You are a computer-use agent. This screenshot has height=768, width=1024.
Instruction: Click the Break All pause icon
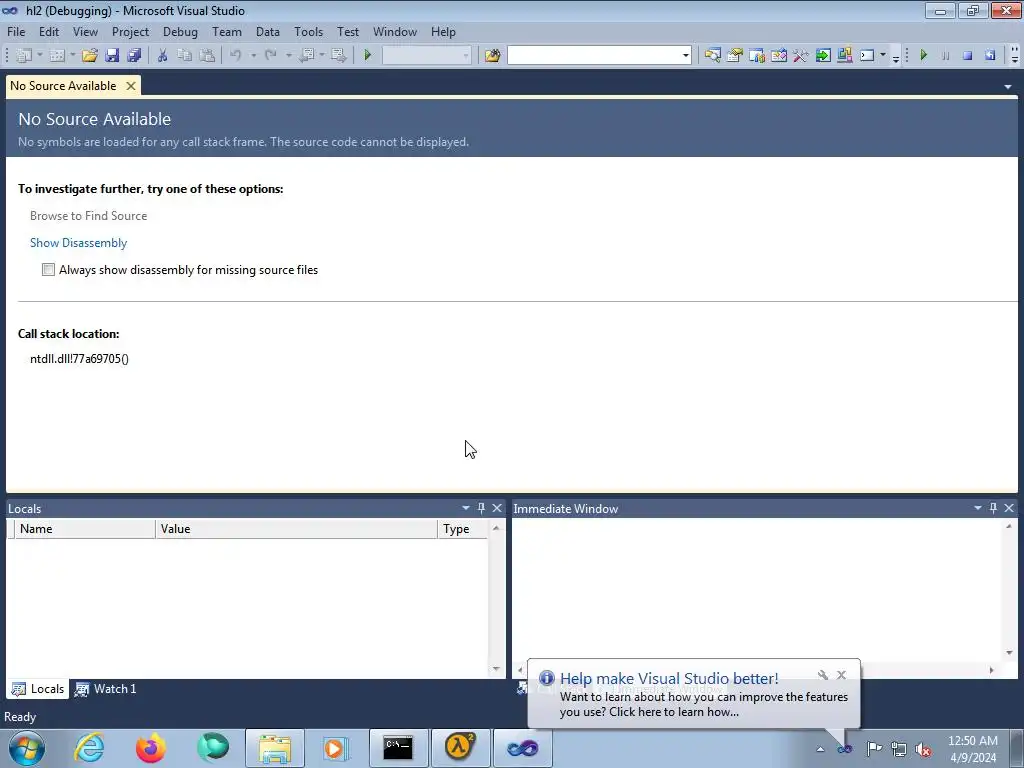click(x=946, y=56)
